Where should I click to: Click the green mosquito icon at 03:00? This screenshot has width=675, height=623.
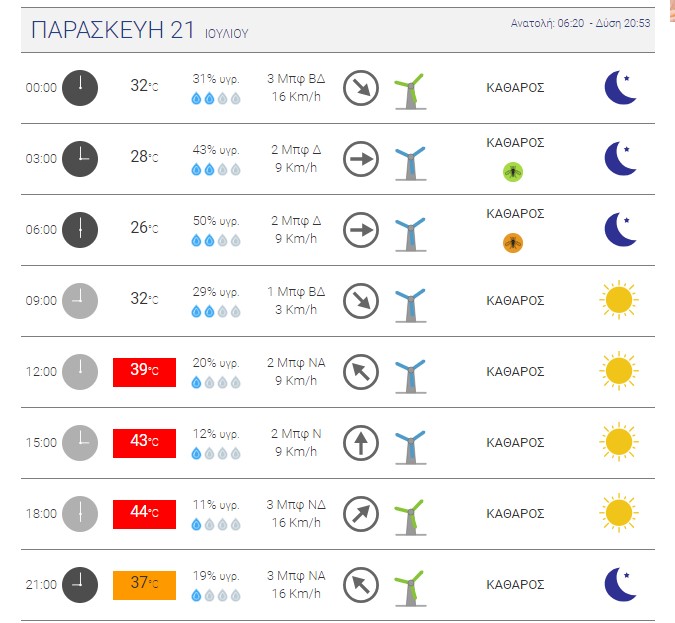(x=513, y=172)
